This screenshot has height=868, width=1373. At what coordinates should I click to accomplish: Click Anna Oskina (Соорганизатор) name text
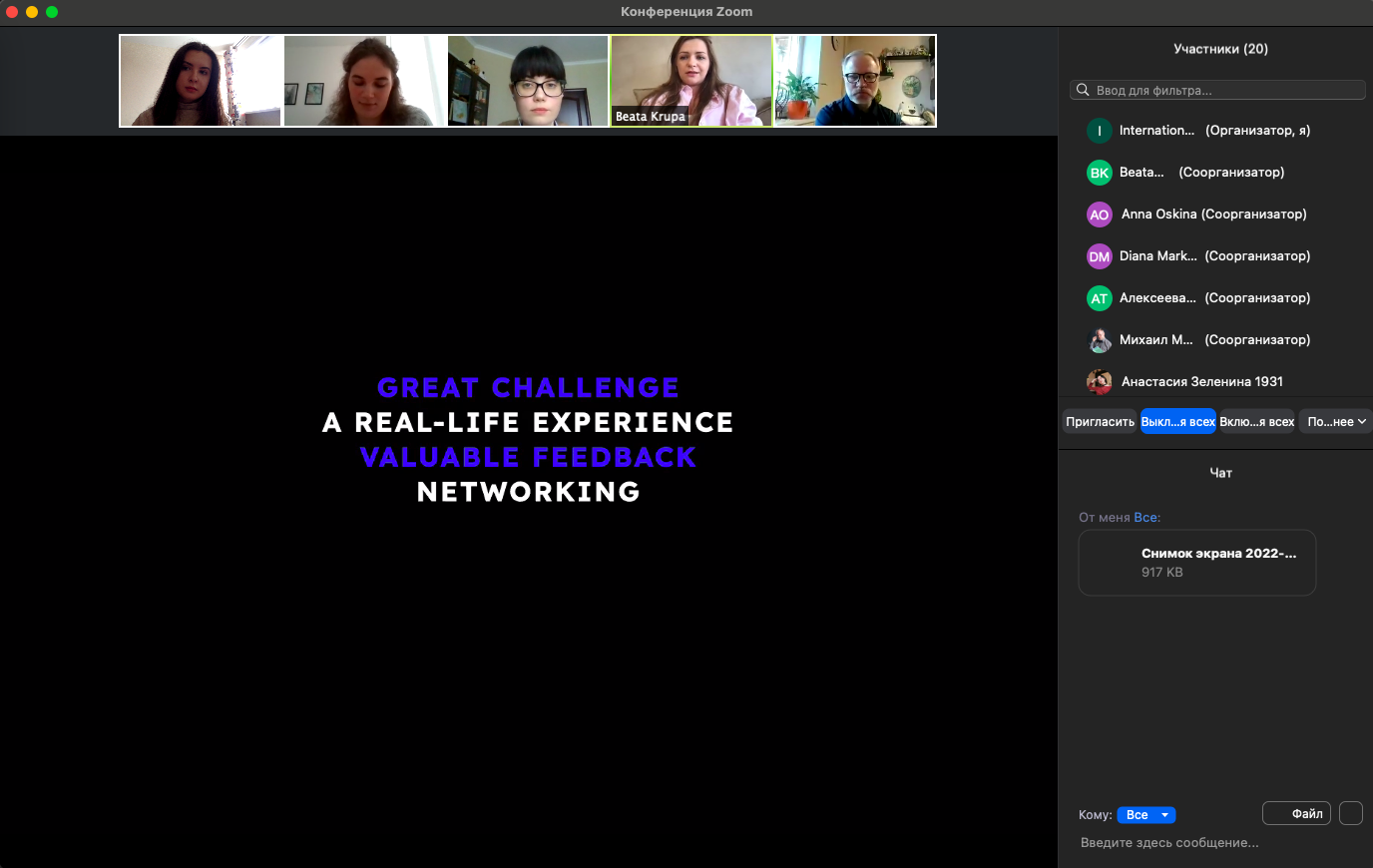[1213, 215]
